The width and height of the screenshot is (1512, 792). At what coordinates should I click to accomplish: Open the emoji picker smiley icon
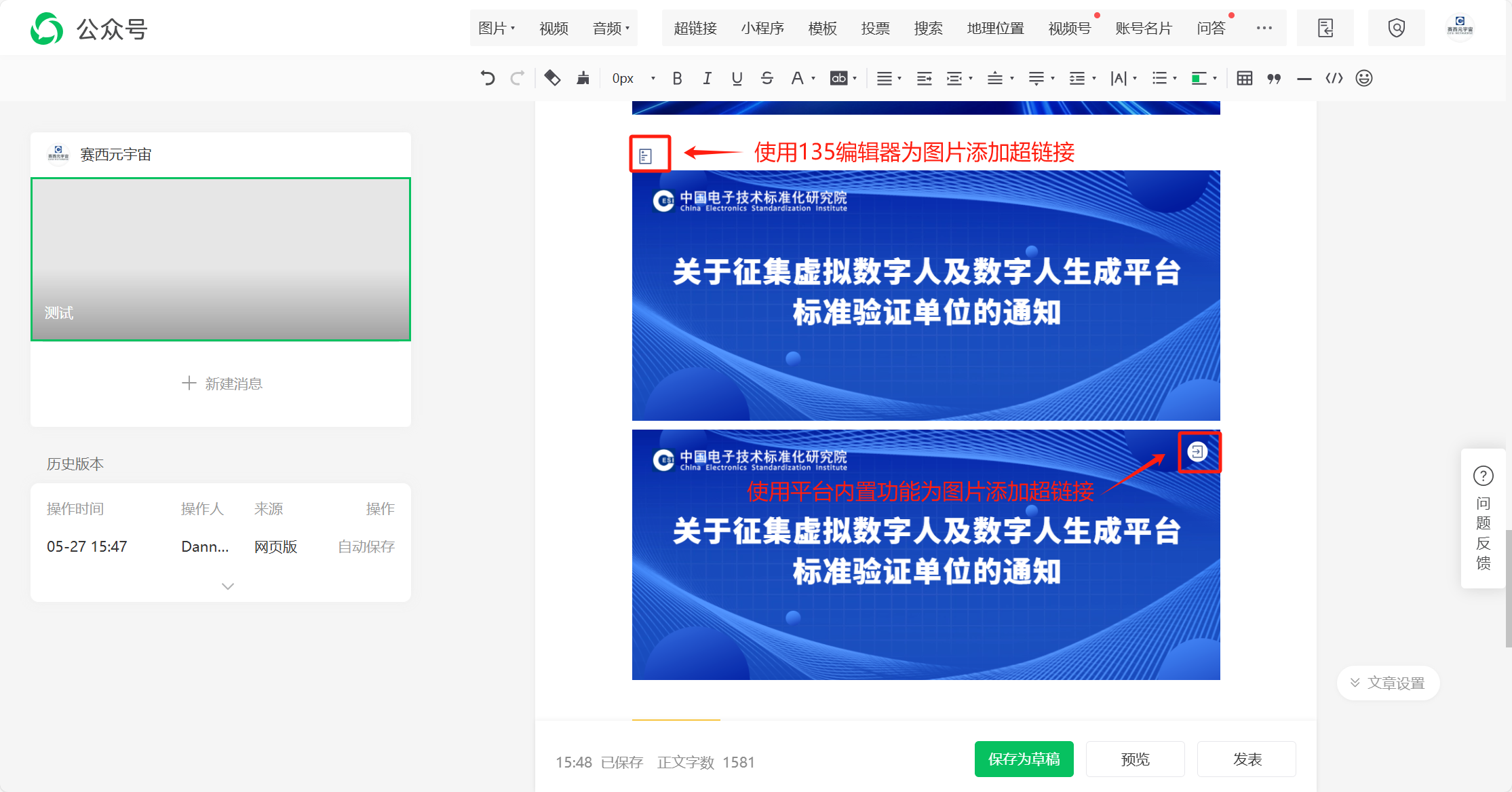[1363, 78]
